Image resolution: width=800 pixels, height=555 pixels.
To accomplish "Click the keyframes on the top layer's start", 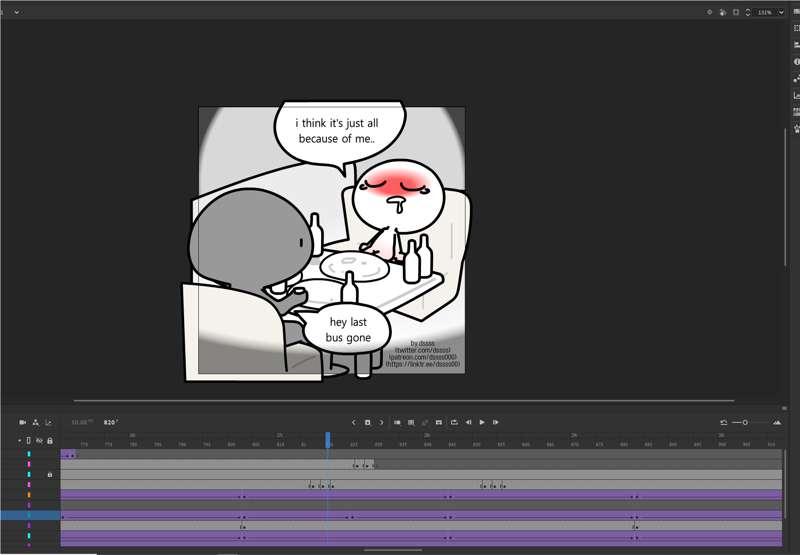I will click(69, 455).
